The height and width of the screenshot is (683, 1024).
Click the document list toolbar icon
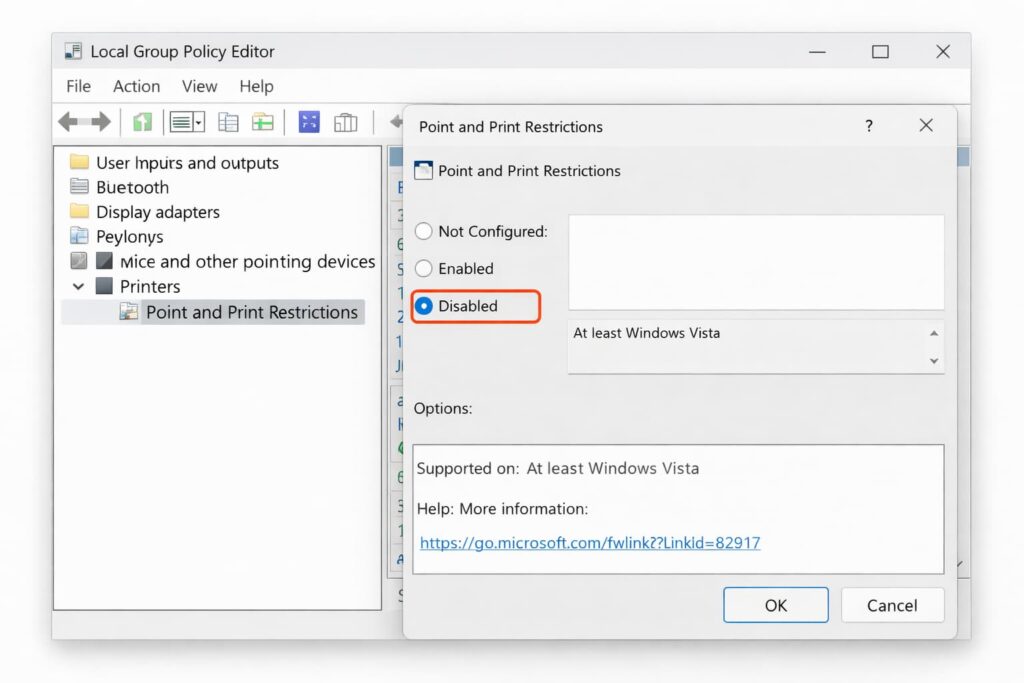(x=229, y=122)
